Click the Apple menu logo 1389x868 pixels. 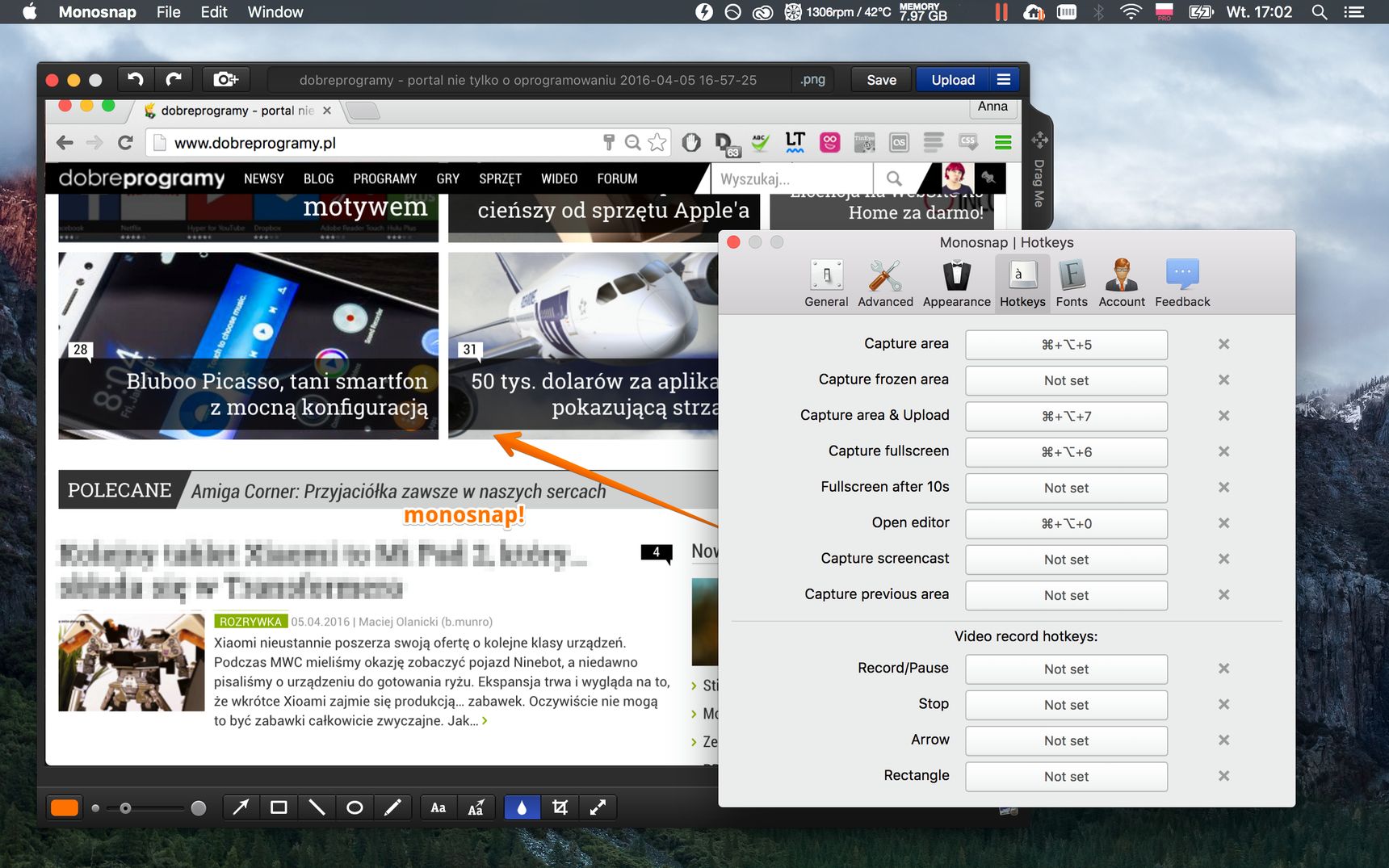(30, 11)
